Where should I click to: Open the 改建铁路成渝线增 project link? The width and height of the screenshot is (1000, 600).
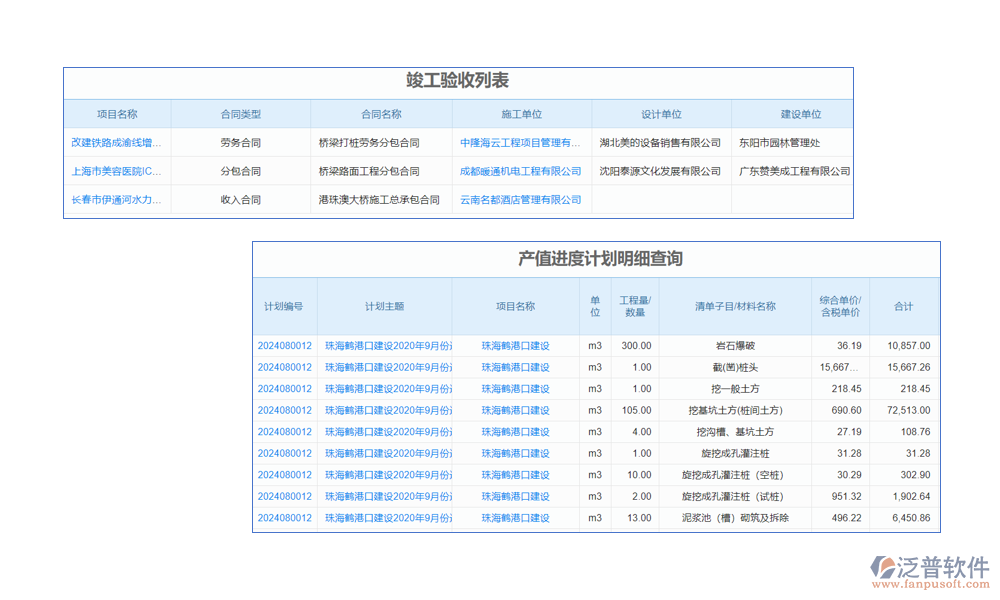[116, 143]
